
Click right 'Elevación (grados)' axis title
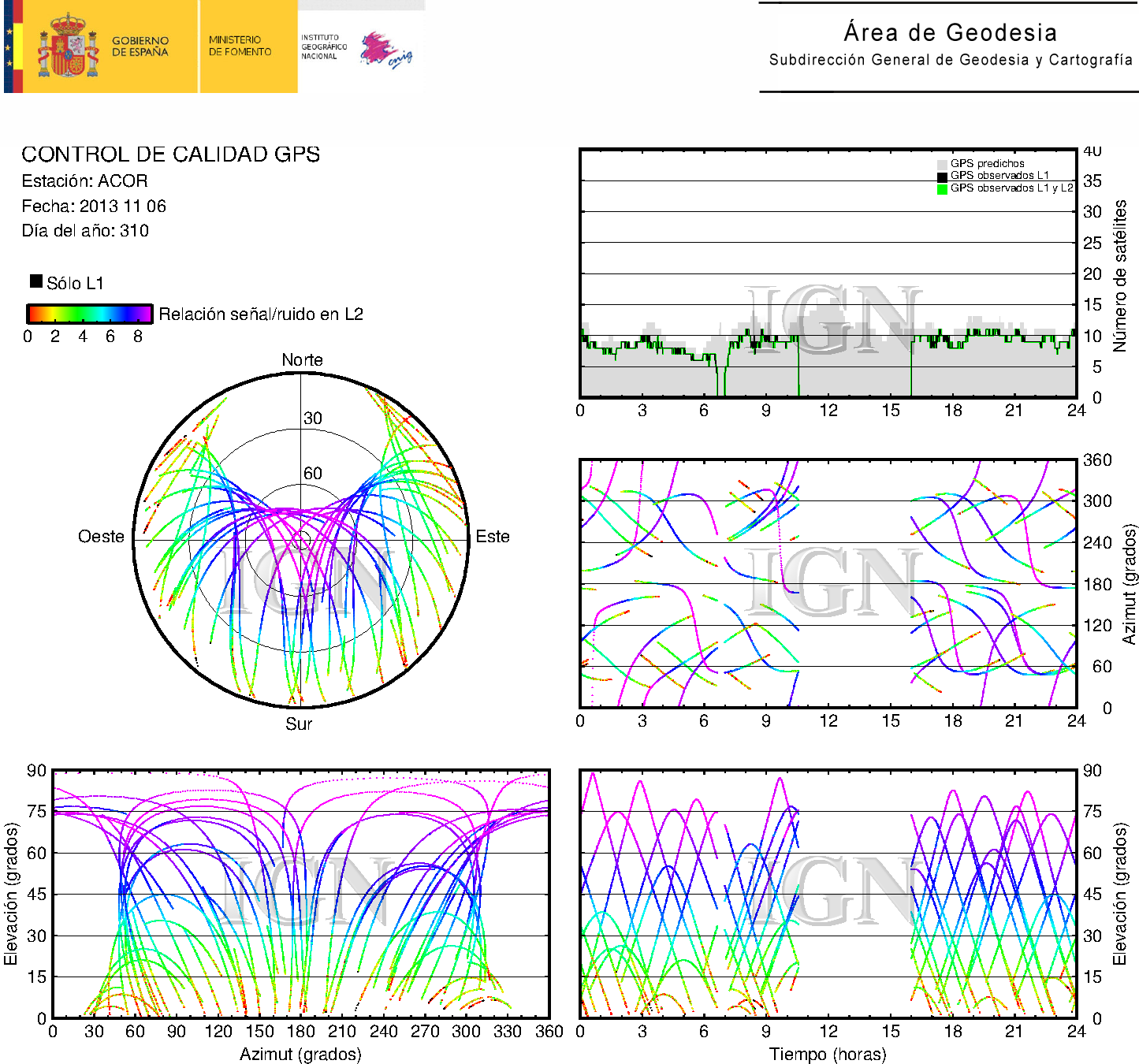tap(1119, 894)
